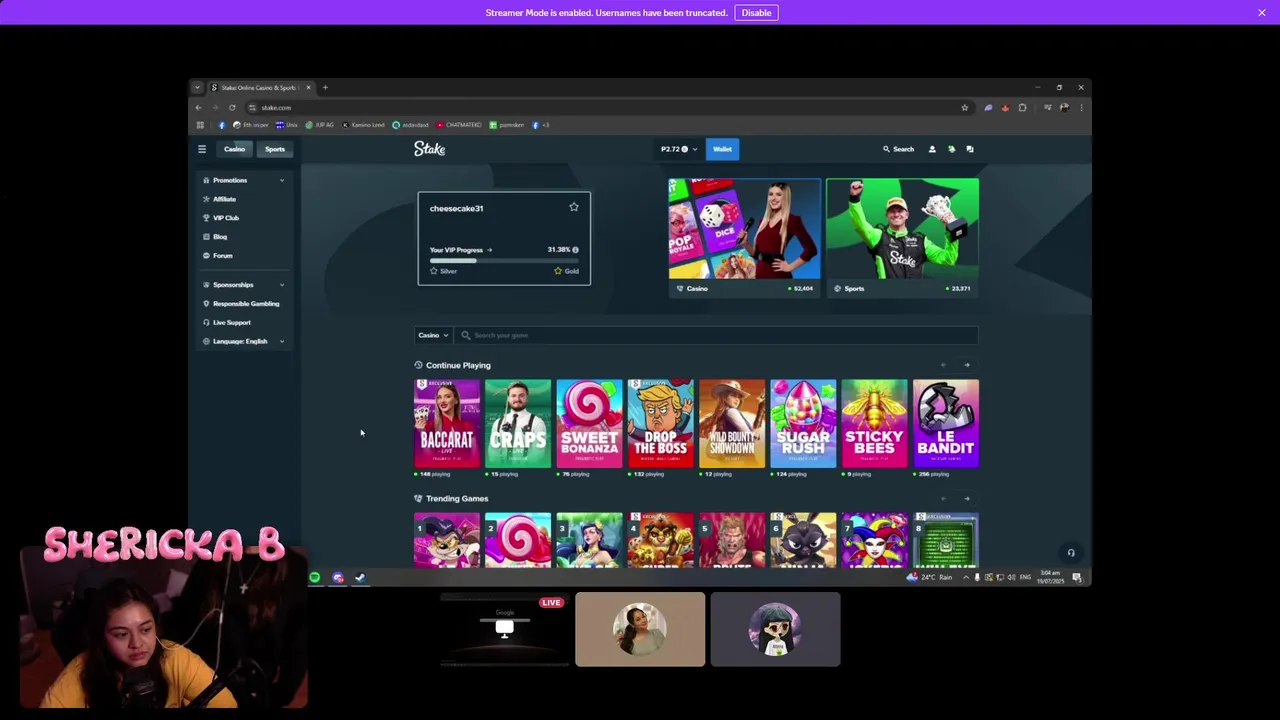The height and width of the screenshot is (720, 1280).
Task: Open the live support headset bubble
Action: pyautogui.click(x=1070, y=552)
